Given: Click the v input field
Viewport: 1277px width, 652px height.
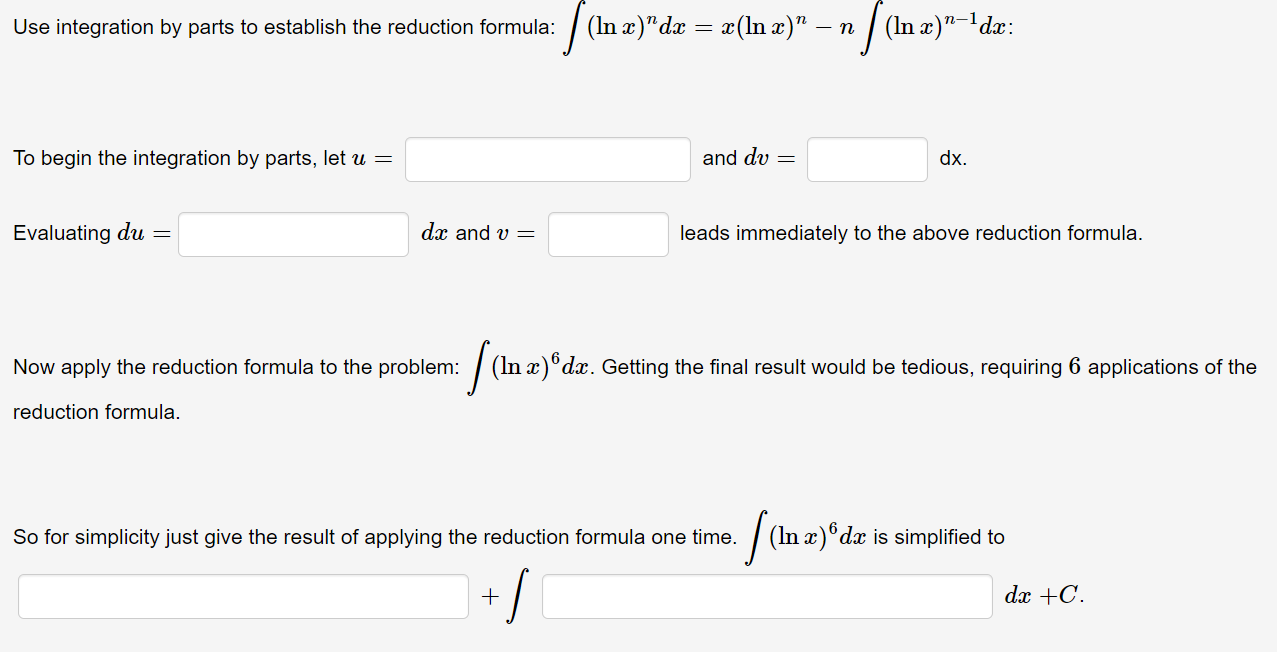Looking at the screenshot, I should 607,233.
